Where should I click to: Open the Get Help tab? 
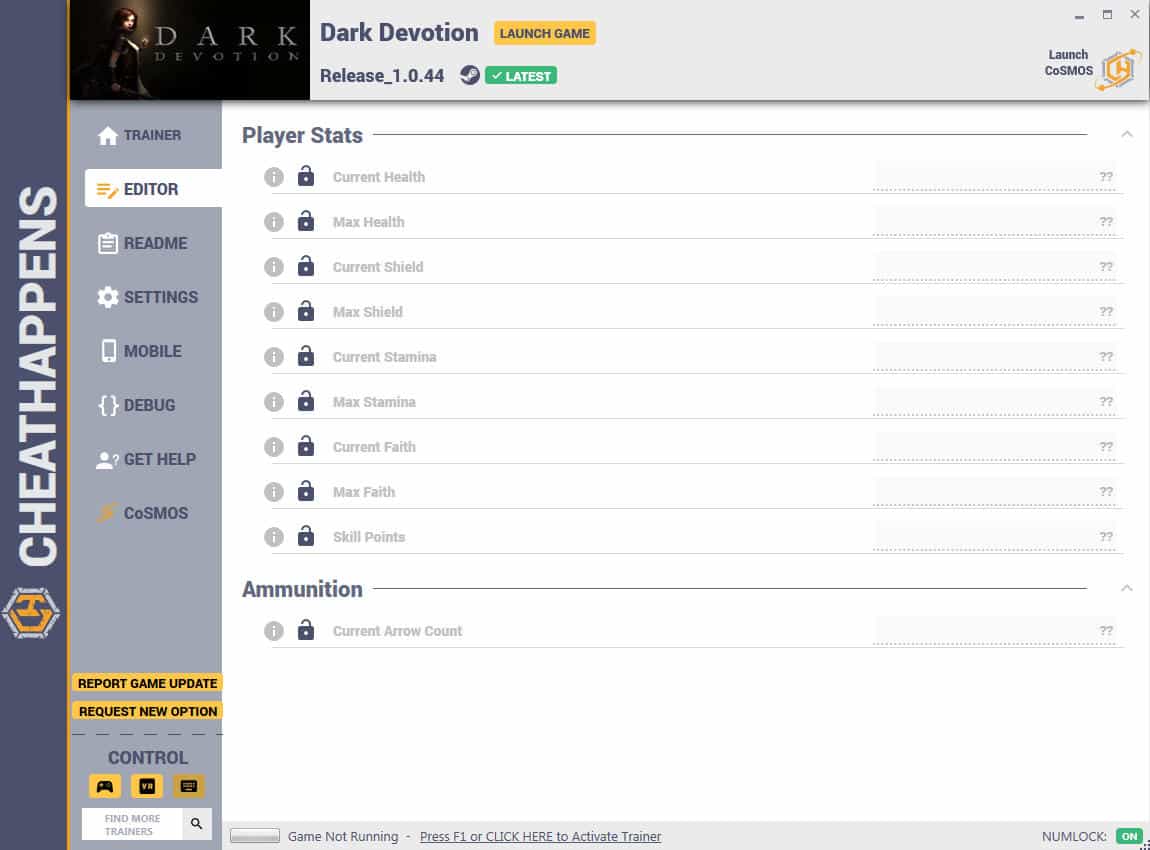[147, 459]
